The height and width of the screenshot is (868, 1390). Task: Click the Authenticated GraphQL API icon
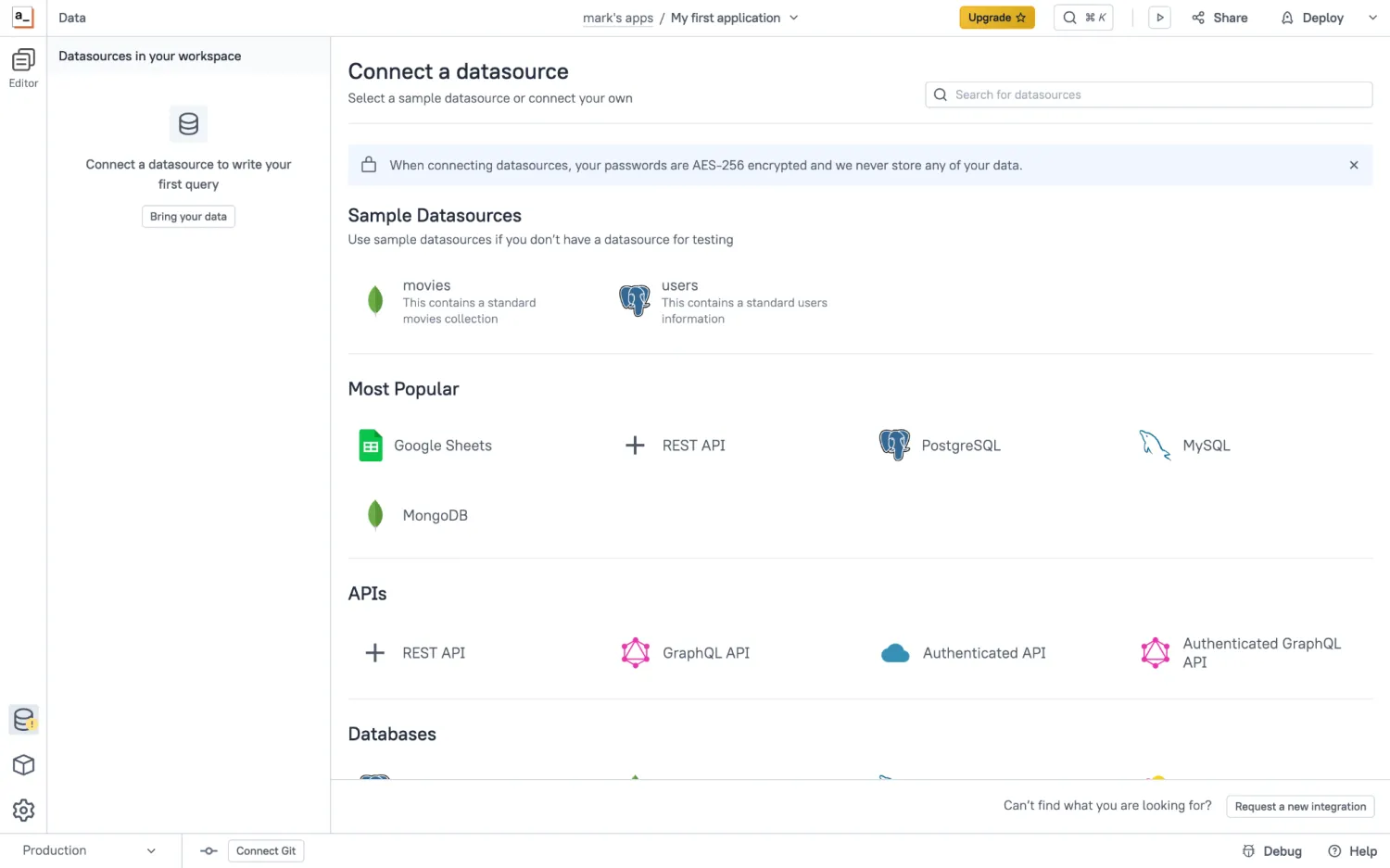pyautogui.click(x=1155, y=653)
